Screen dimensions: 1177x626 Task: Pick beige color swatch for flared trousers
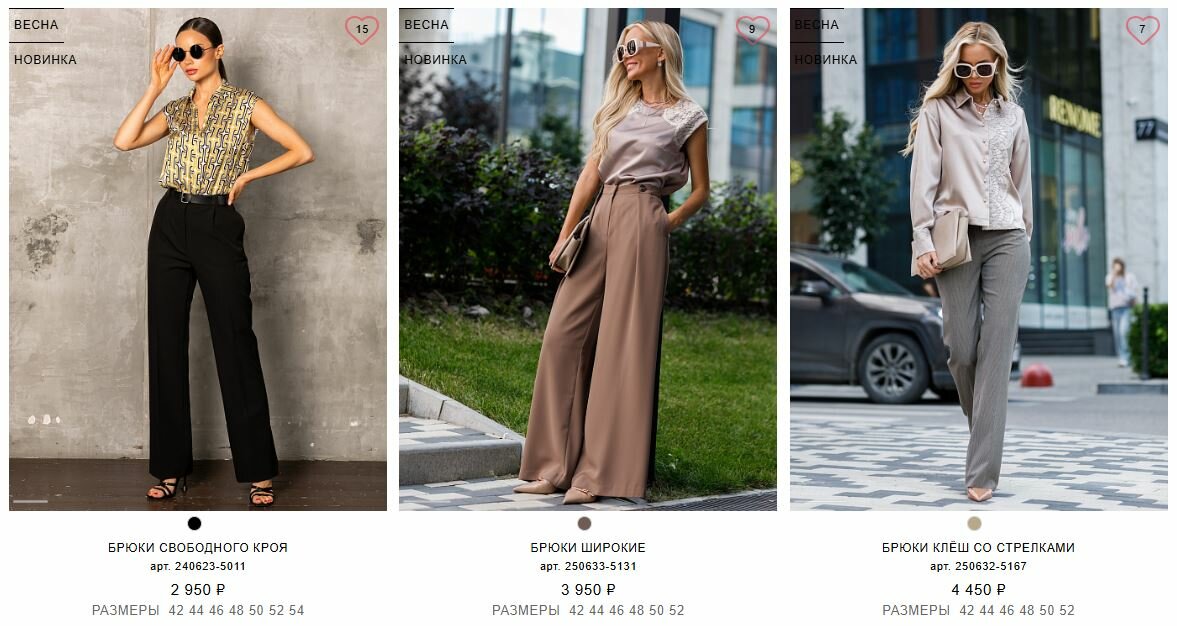pyautogui.click(x=974, y=523)
